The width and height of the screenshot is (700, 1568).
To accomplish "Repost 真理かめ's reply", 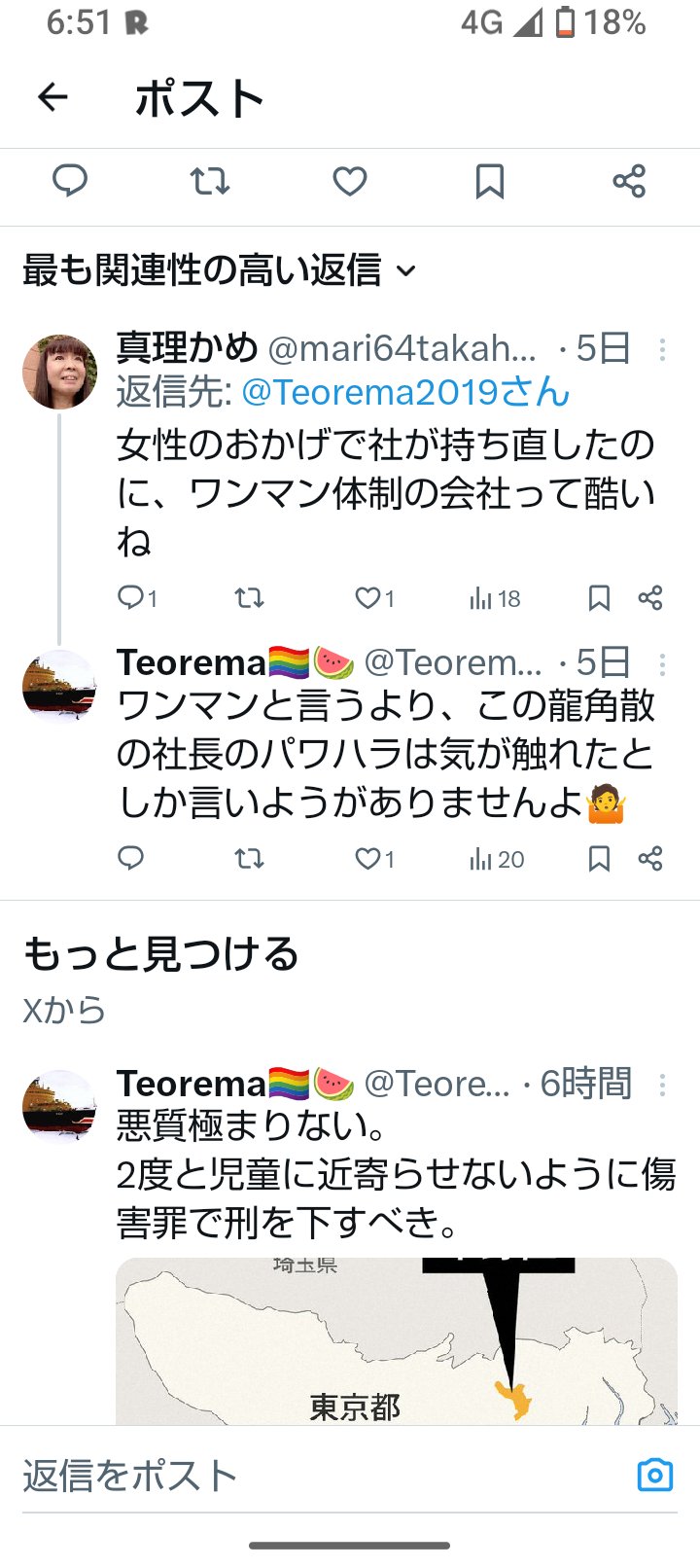I will pos(249,597).
